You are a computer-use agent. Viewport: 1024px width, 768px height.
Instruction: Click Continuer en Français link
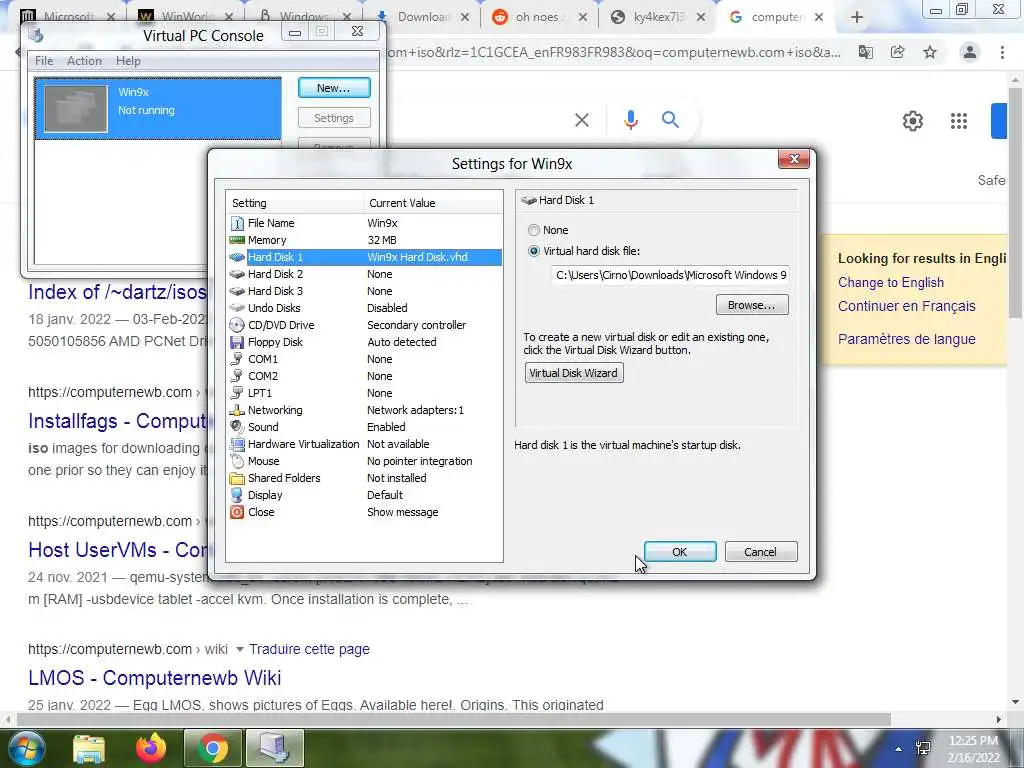click(x=906, y=306)
